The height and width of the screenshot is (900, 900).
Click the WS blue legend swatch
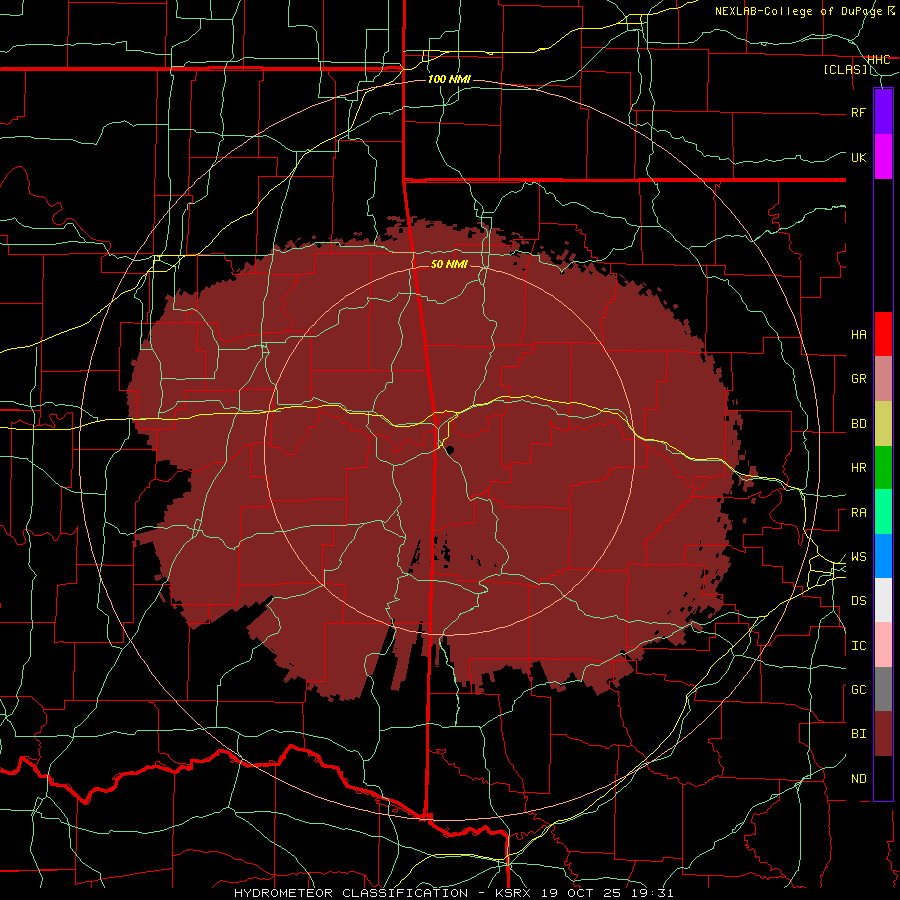(x=883, y=556)
